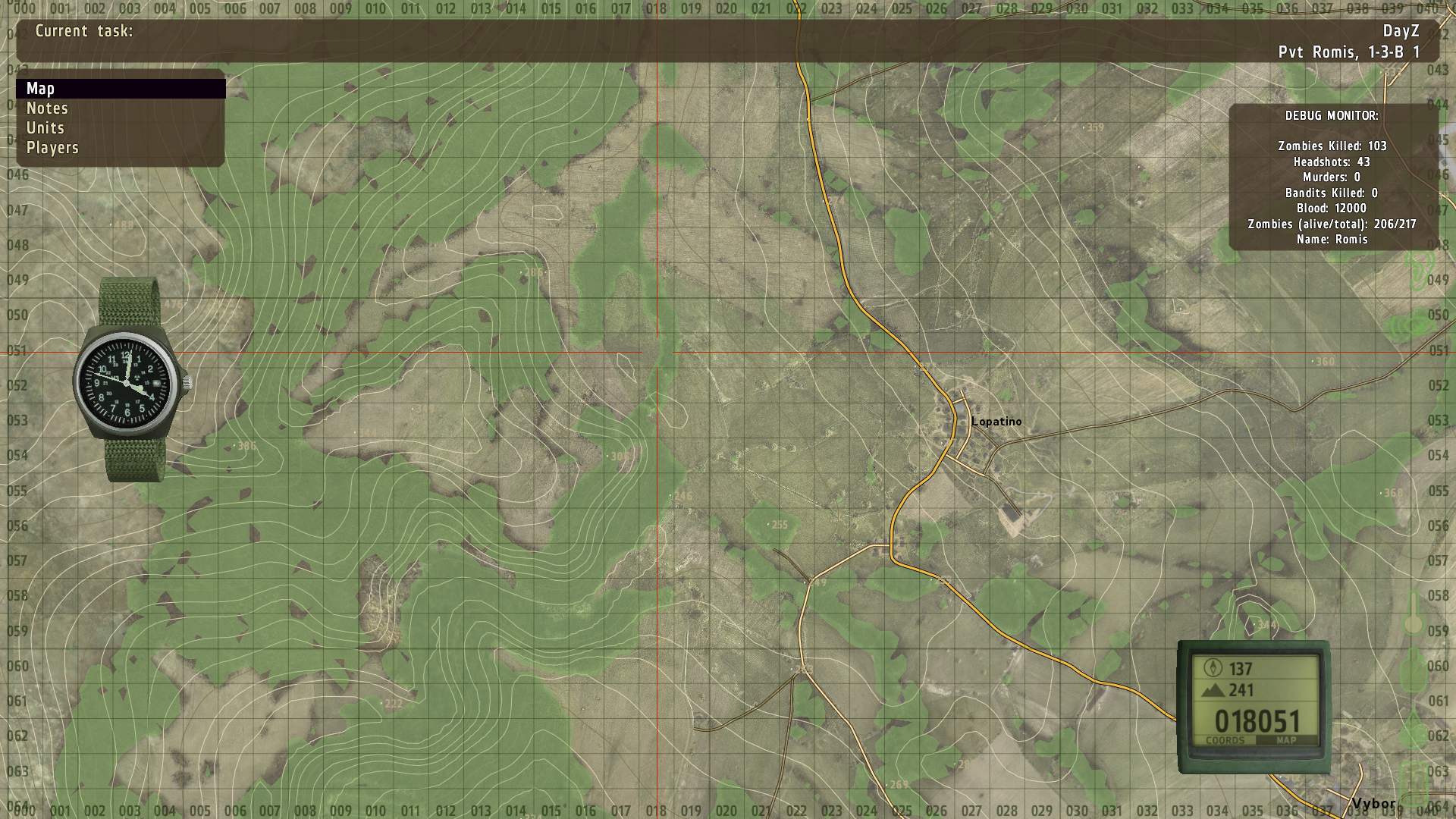
Task: Click the DayZ mission title
Action: [x=1401, y=31]
